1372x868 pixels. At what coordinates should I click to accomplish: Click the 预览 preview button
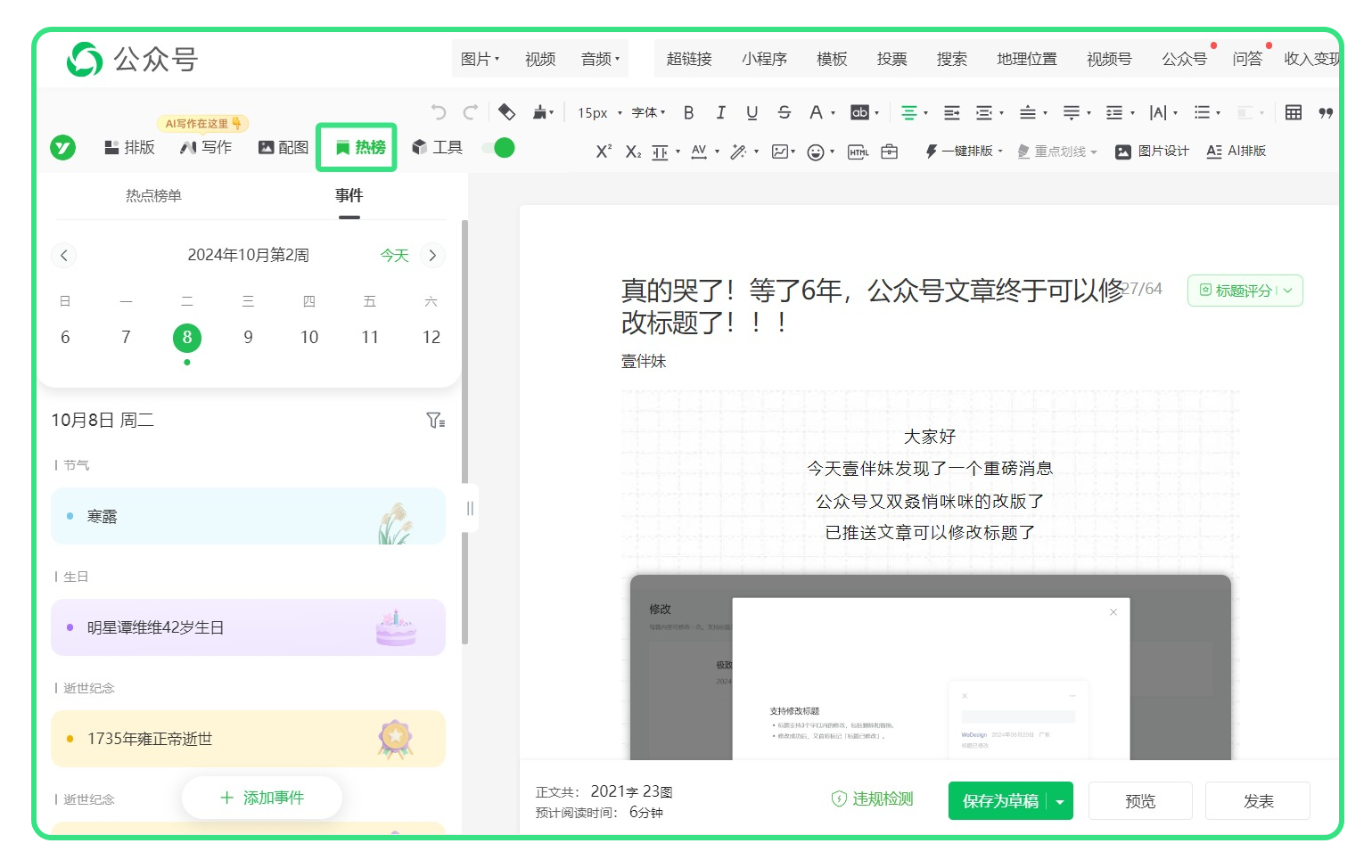click(1140, 802)
